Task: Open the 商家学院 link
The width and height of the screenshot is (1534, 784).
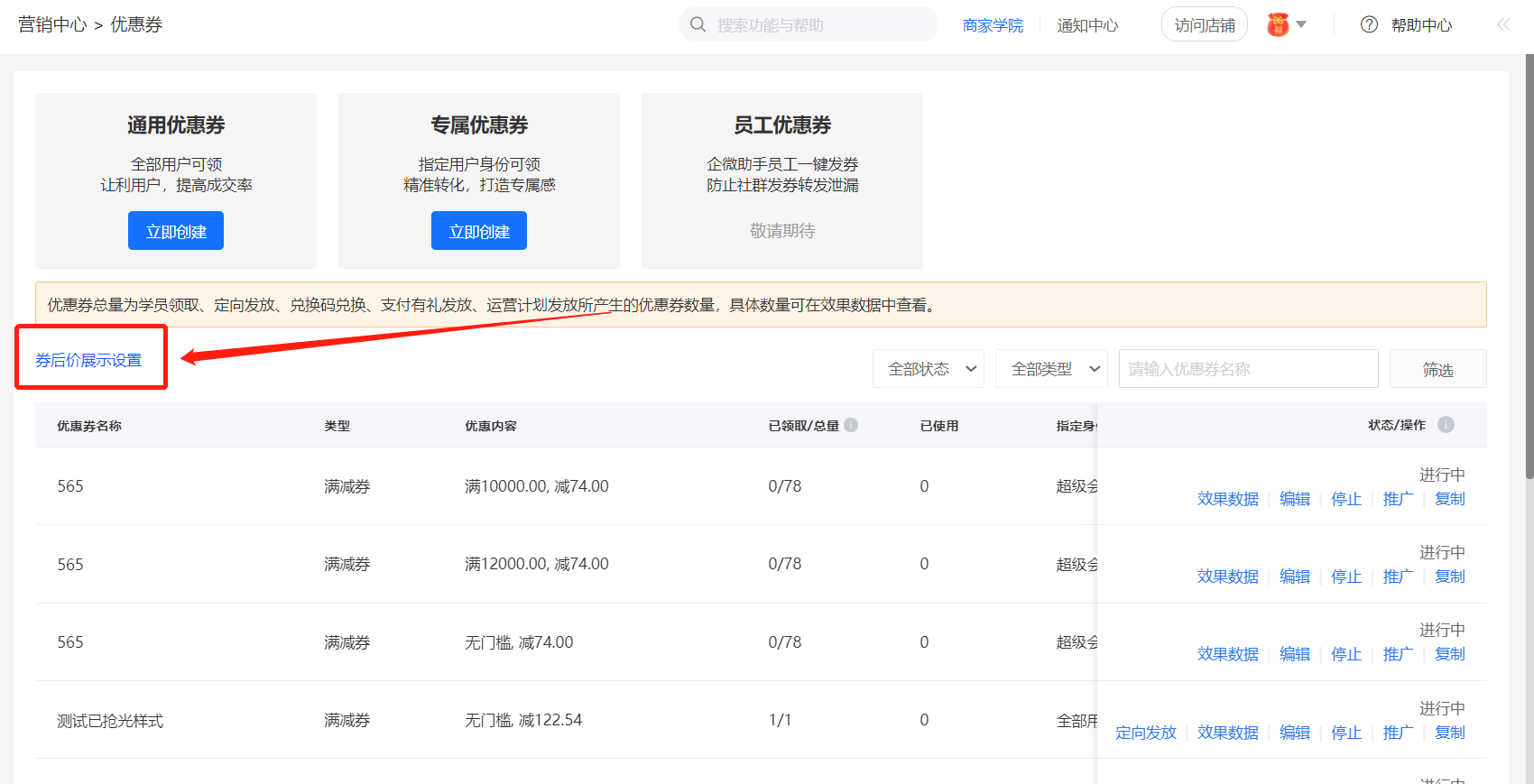Action: tap(993, 25)
